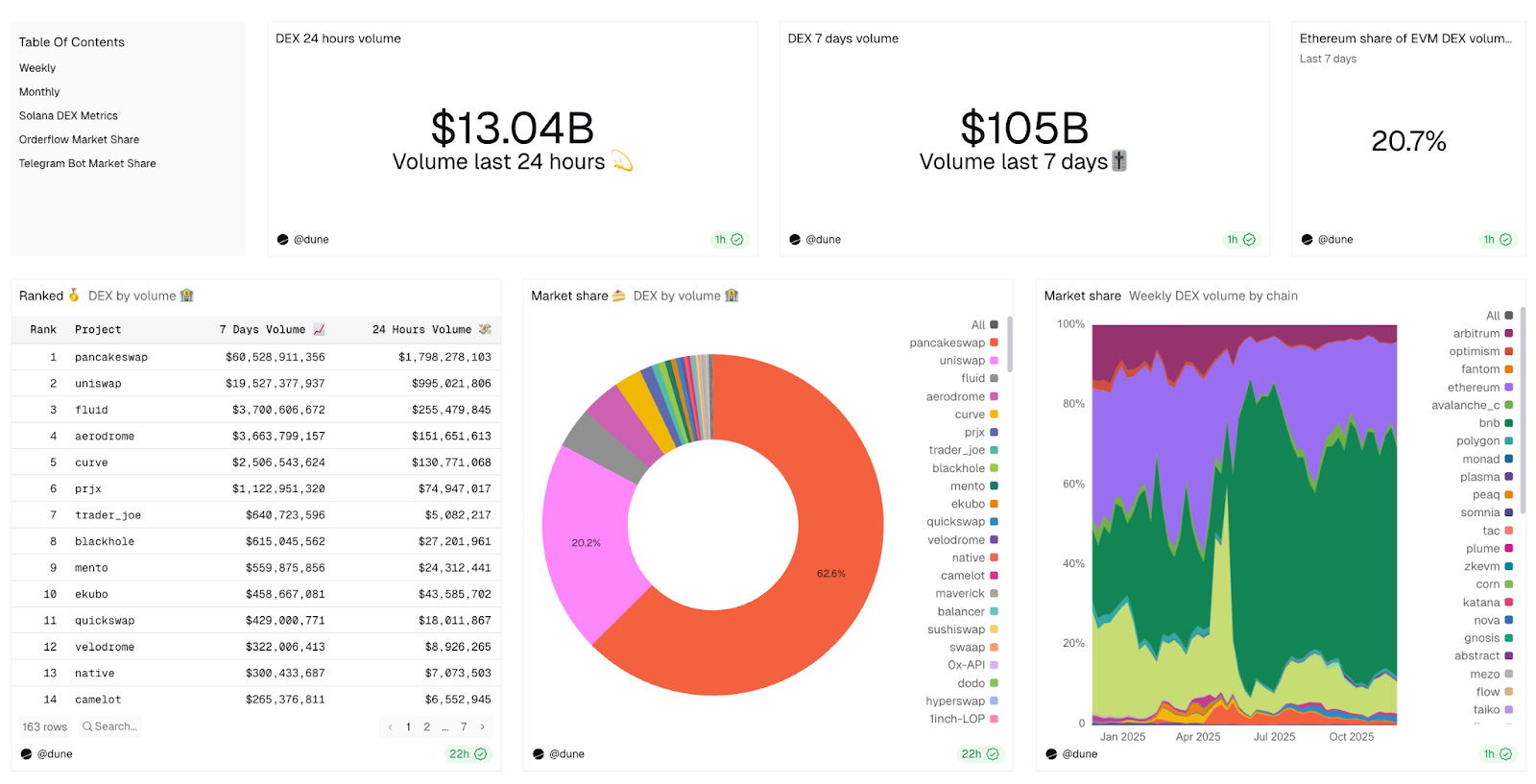Click the refresh check icon on DEX 7 days volume
The image size is (1536, 784).
(x=1249, y=240)
